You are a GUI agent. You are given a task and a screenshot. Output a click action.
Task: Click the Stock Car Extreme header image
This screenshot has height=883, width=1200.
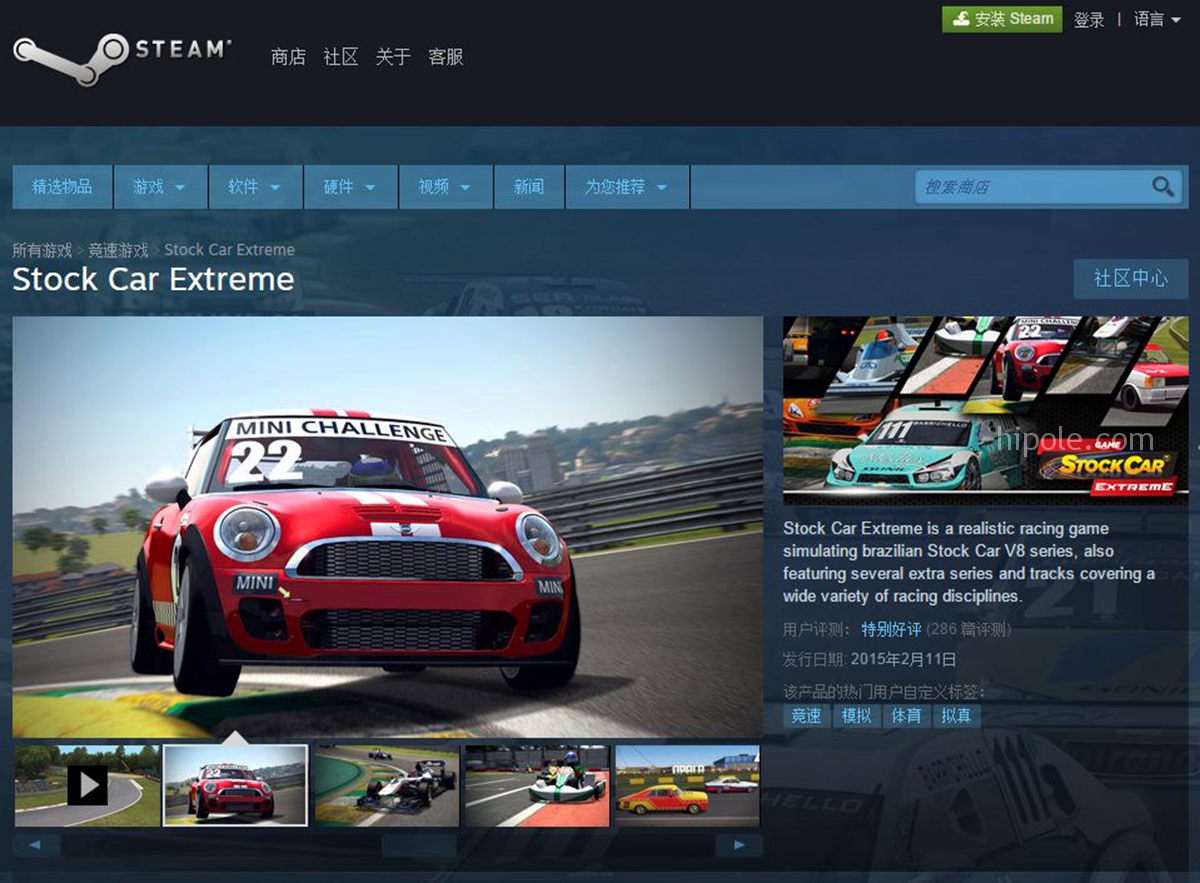985,410
